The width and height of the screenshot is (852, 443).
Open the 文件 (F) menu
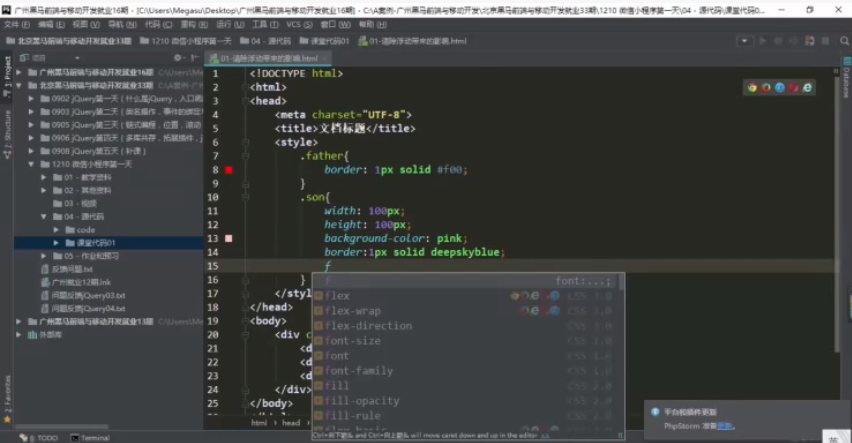17,24
